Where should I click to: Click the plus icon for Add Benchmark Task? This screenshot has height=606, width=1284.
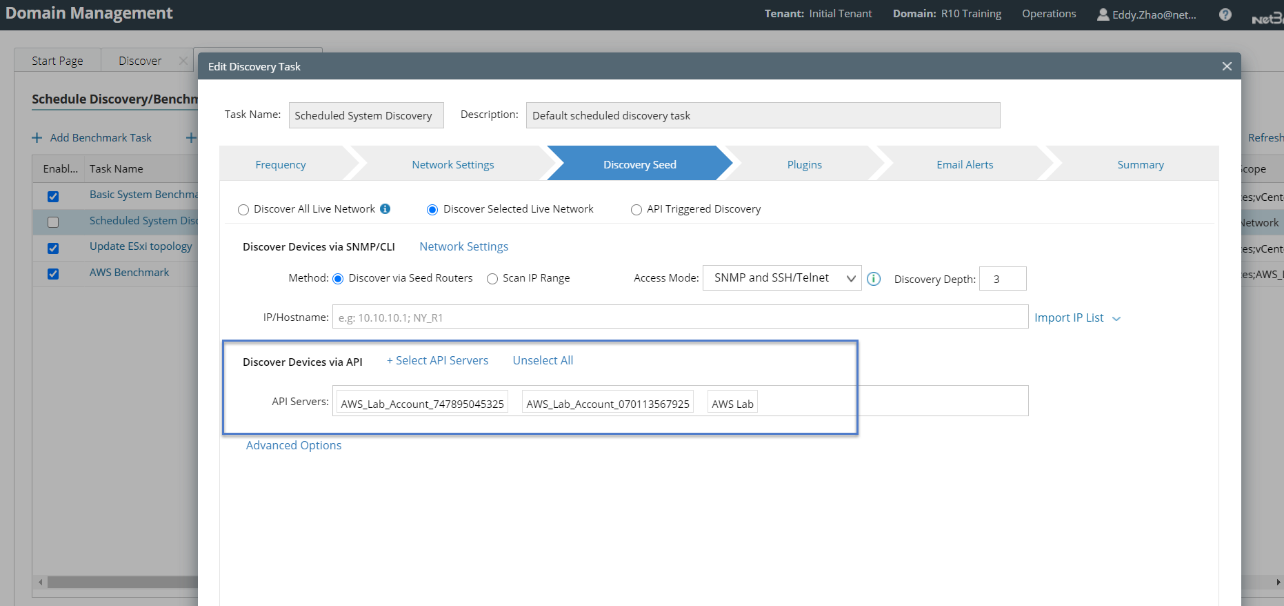click(37, 138)
